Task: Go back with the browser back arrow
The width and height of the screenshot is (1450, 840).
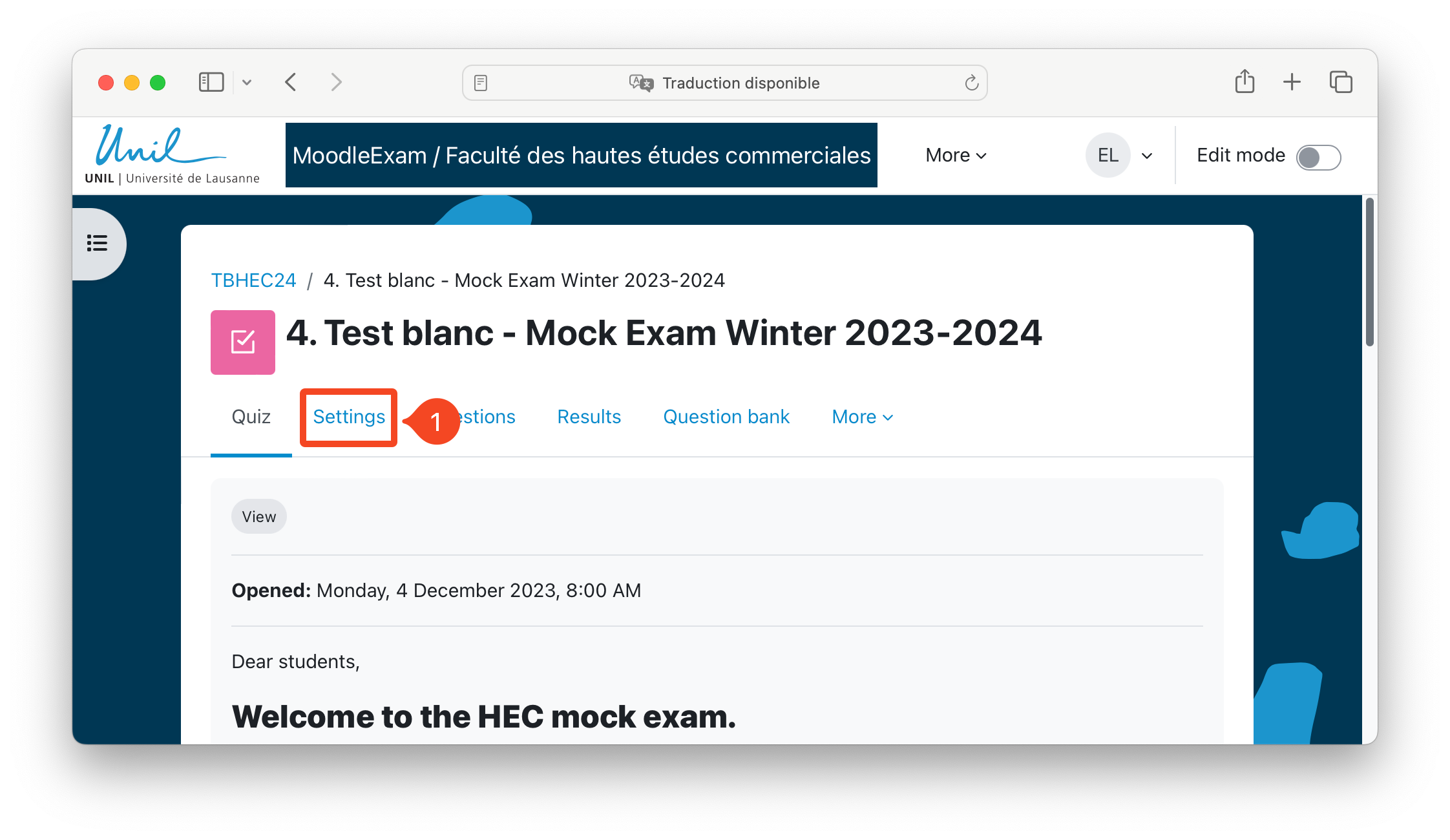Action: 291,82
